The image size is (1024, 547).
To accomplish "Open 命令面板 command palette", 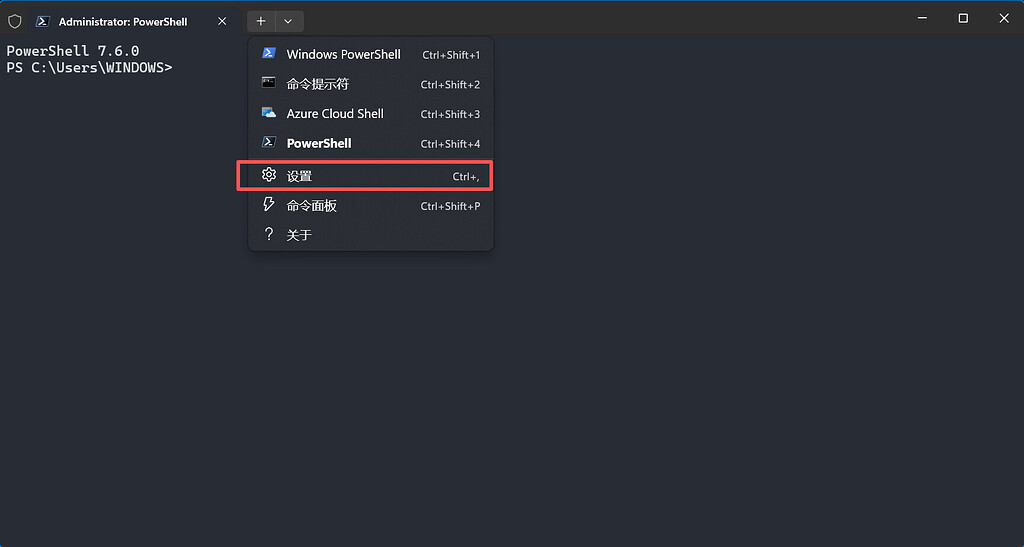I will tap(371, 206).
